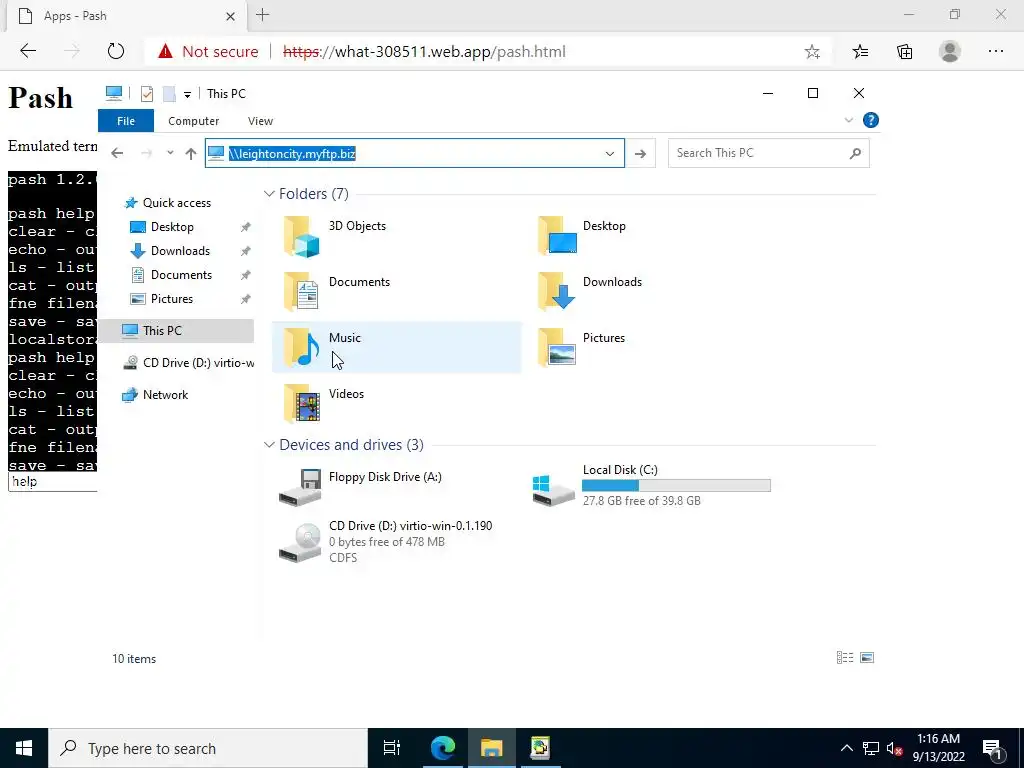Select Network in navigation pane
The image size is (1024, 768).
coord(165,394)
